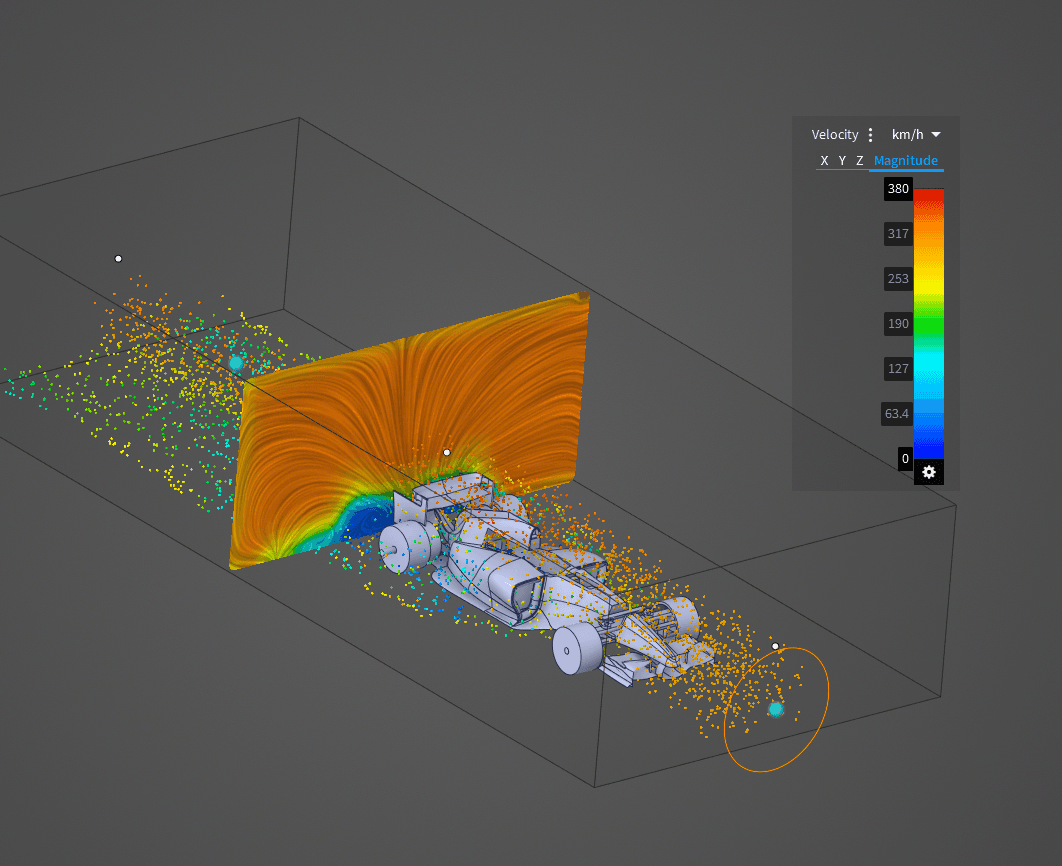This screenshot has height=866, width=1062.
Task: Switch to the Y velocity component
Action: [x=841, y=160]
